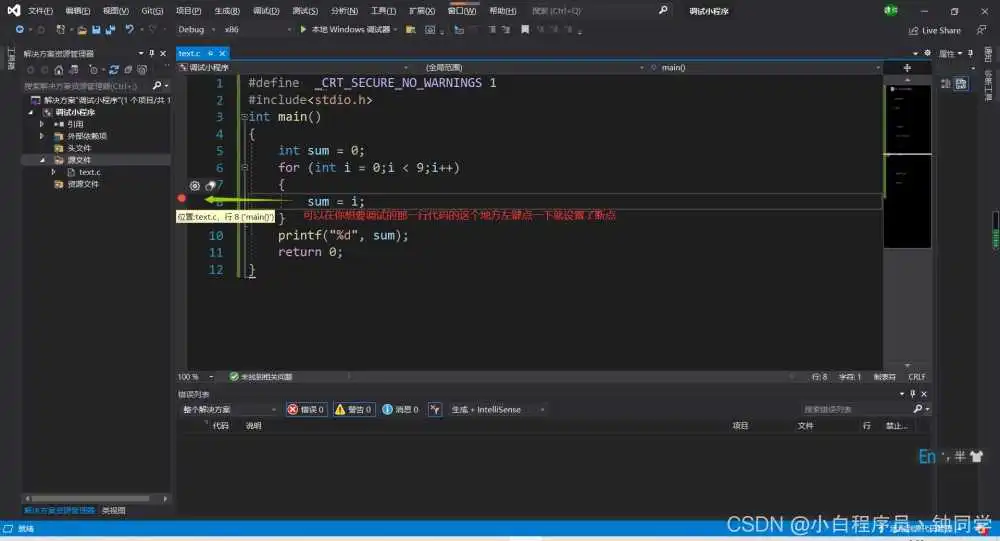Open the 调试(D) menu
The image size is (1000, 541).
tap(266, 10)
